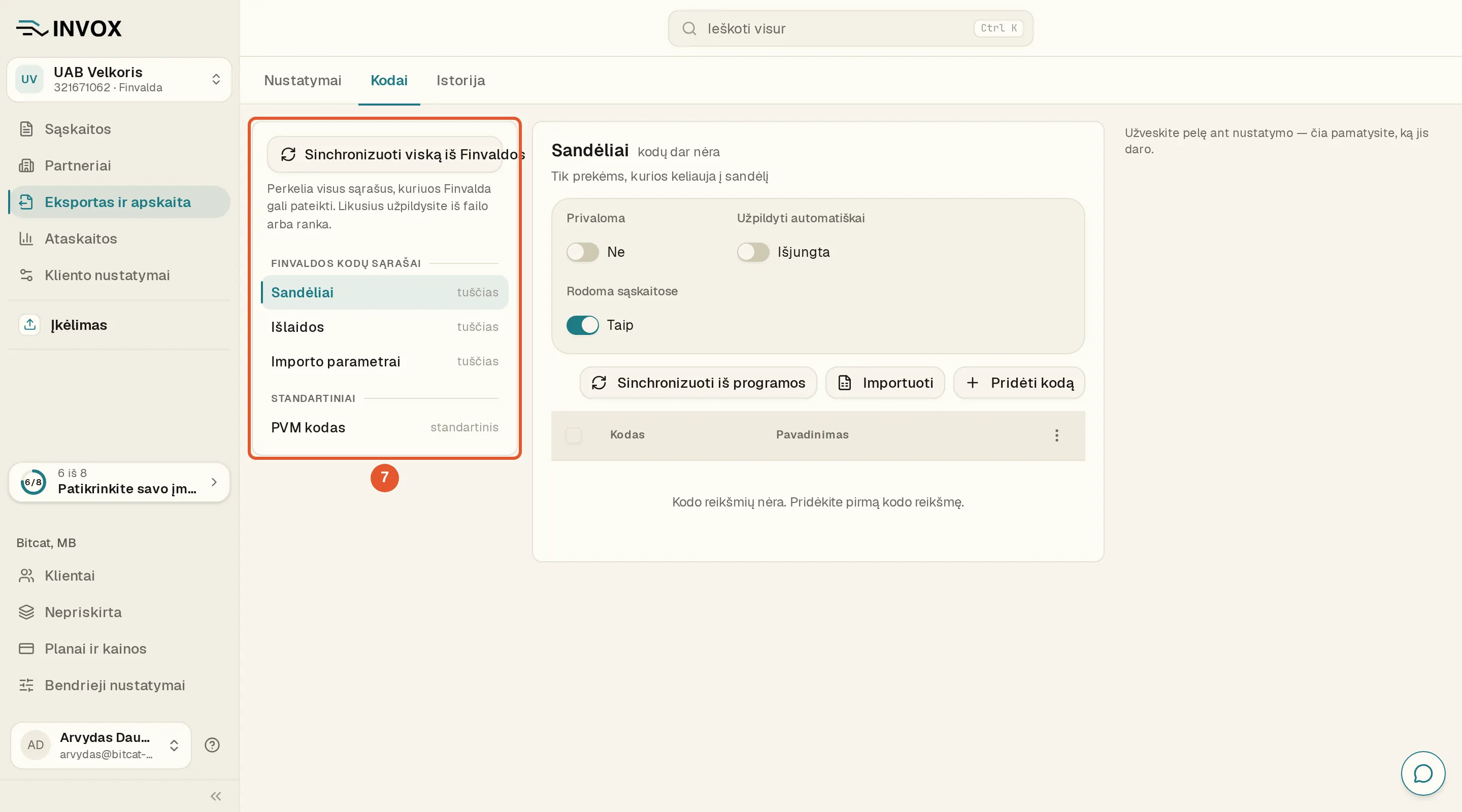Expand the UAB Velkoris company switcher
This screenshot has width=1462, height=812.
point(119,80)
